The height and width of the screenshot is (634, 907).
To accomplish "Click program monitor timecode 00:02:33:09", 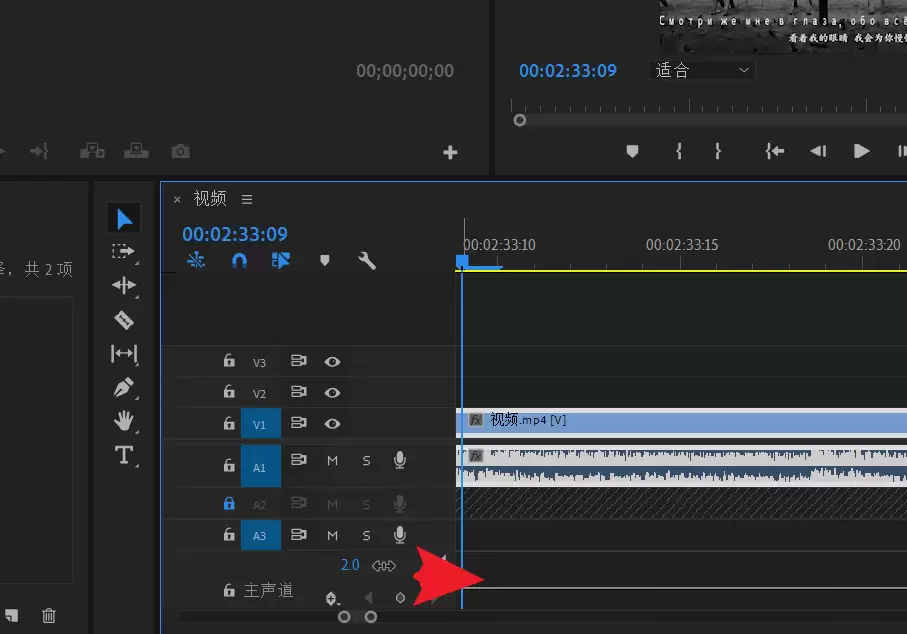I will tap(567, 71).
